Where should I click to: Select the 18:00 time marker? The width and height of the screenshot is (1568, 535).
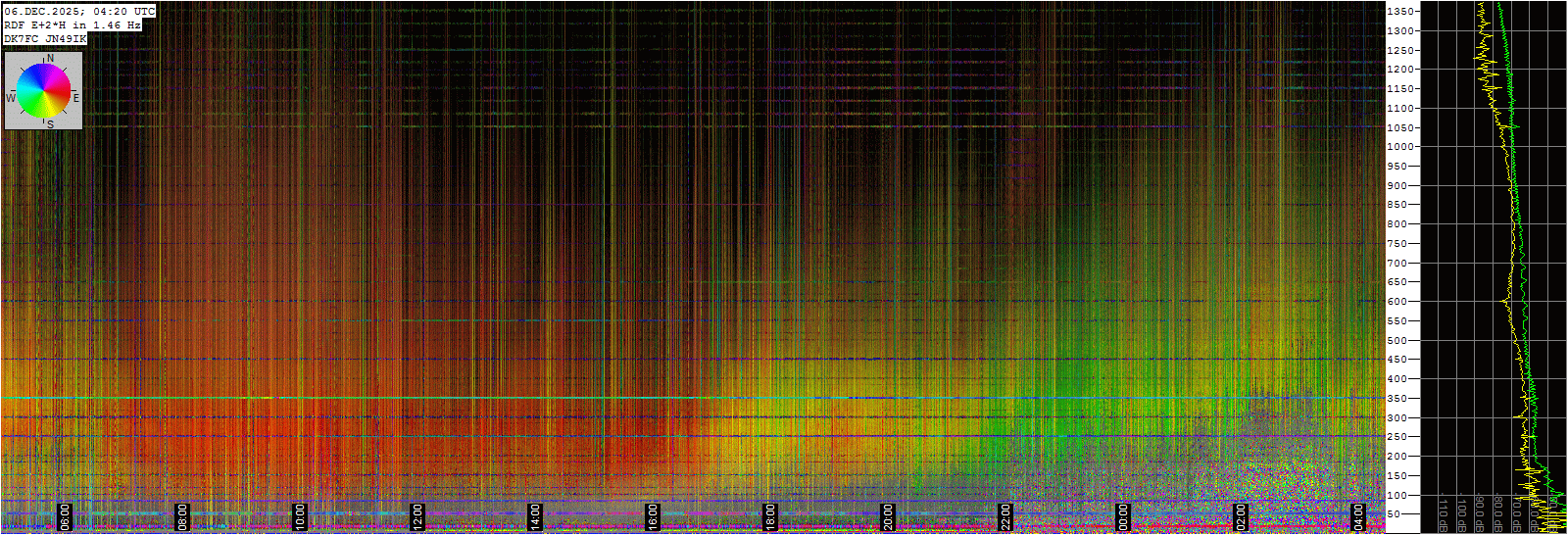(x=770, y=515)
